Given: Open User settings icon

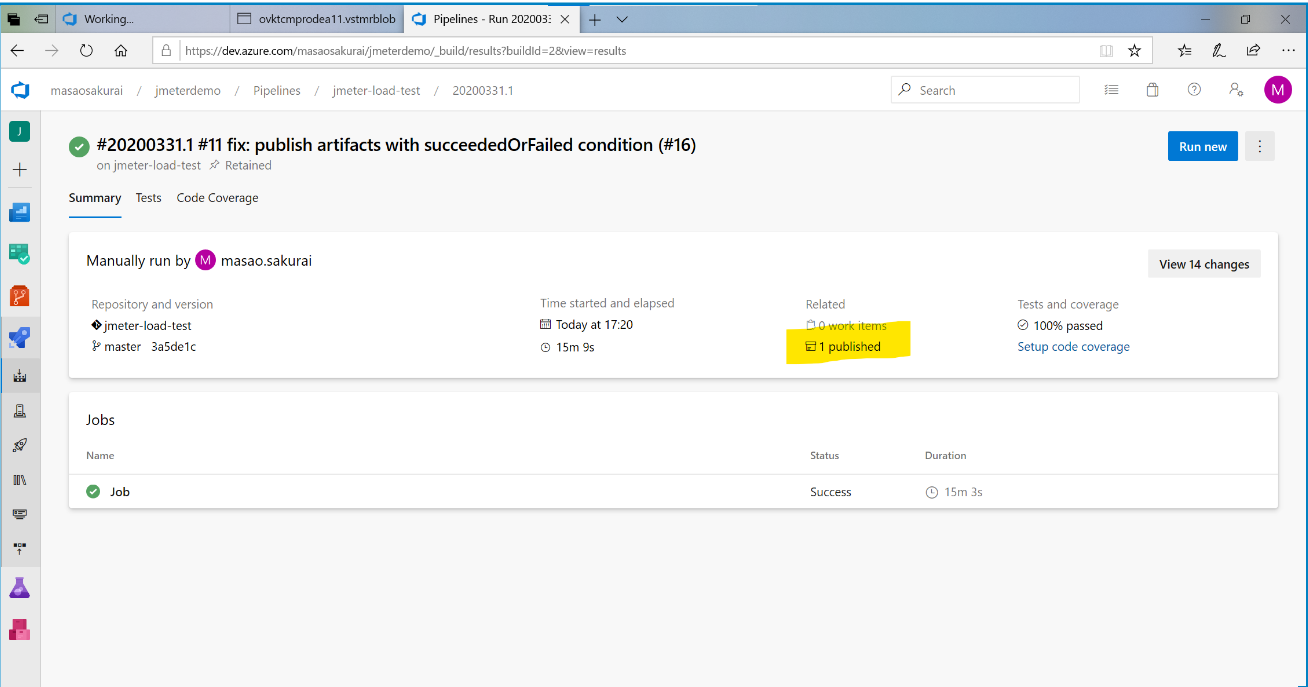Looking at the screenshot, I should tap(1236, 90).
